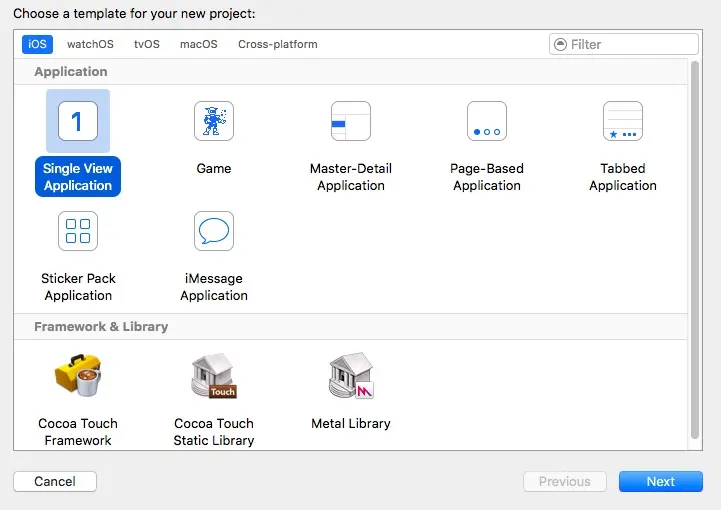Viewport: 721px width, 510px height.
Task: Select the Page-Based Application icon
Action: coord(487,121)
